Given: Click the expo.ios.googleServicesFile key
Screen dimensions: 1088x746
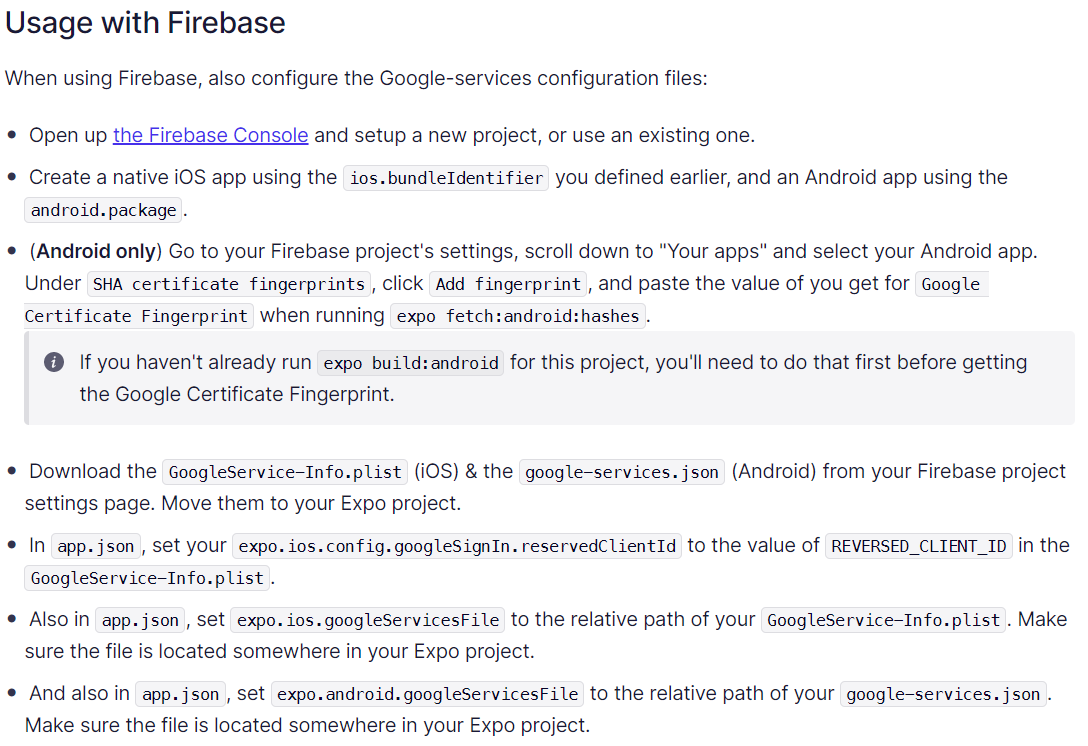Looking at the screenshot, I should tap(368, 620).
